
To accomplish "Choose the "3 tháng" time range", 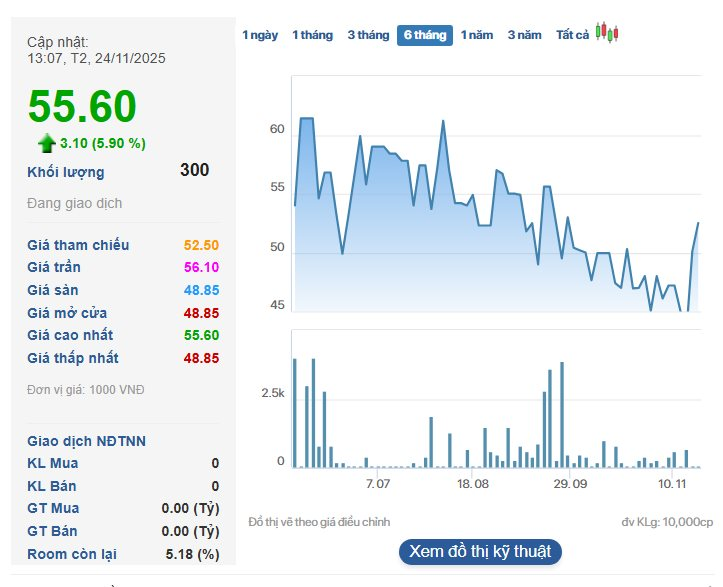I will tap(368, 35).
